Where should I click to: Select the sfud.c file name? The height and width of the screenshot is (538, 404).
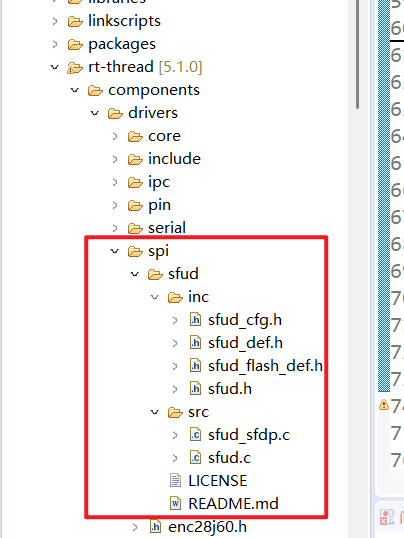click(230, 458)
